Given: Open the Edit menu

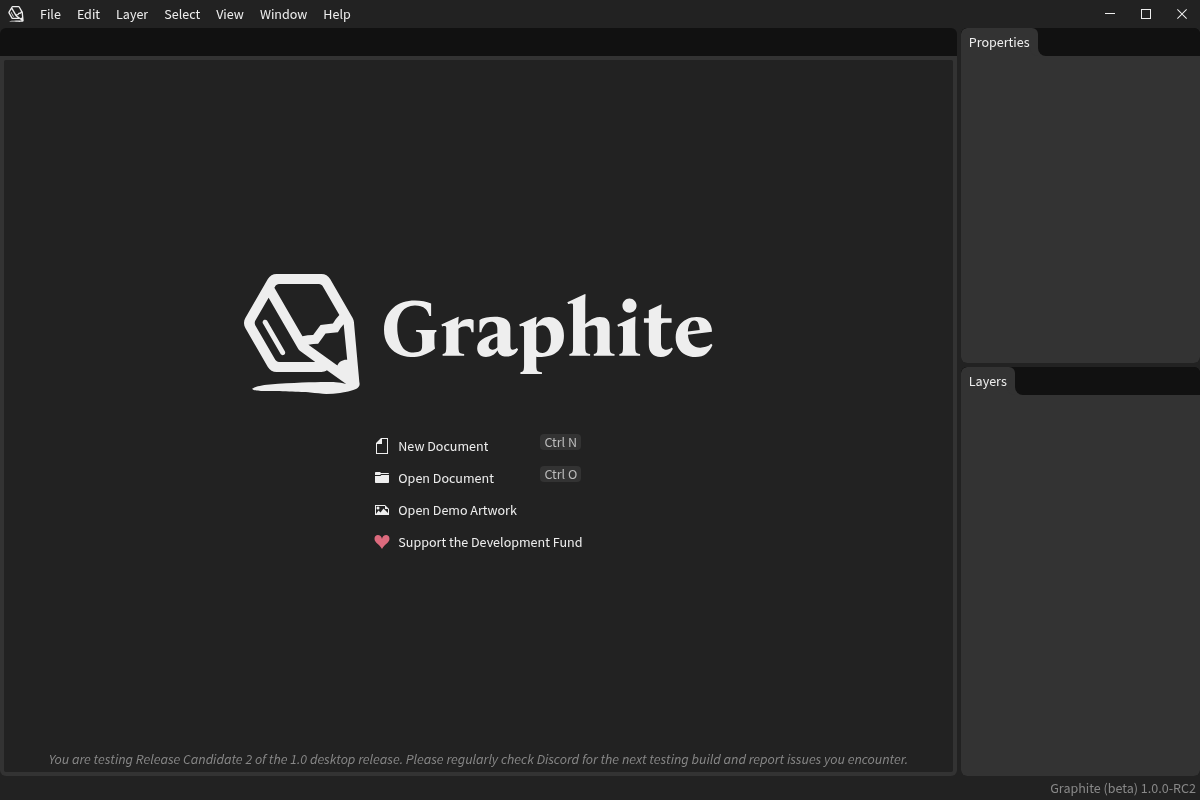Looking at the screenshot, I should (x=88, y=14).
